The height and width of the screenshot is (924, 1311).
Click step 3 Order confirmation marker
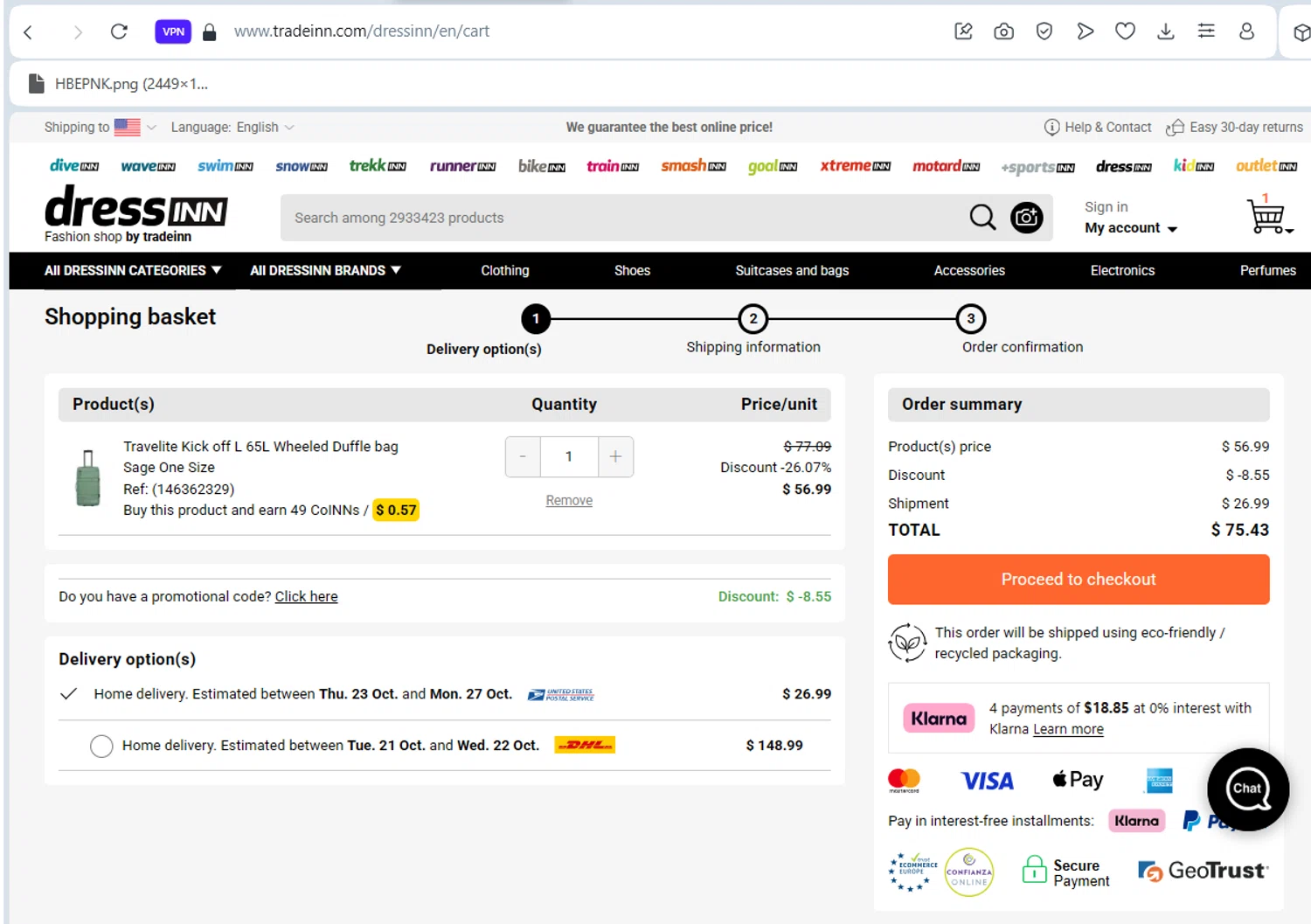point(970,319)
